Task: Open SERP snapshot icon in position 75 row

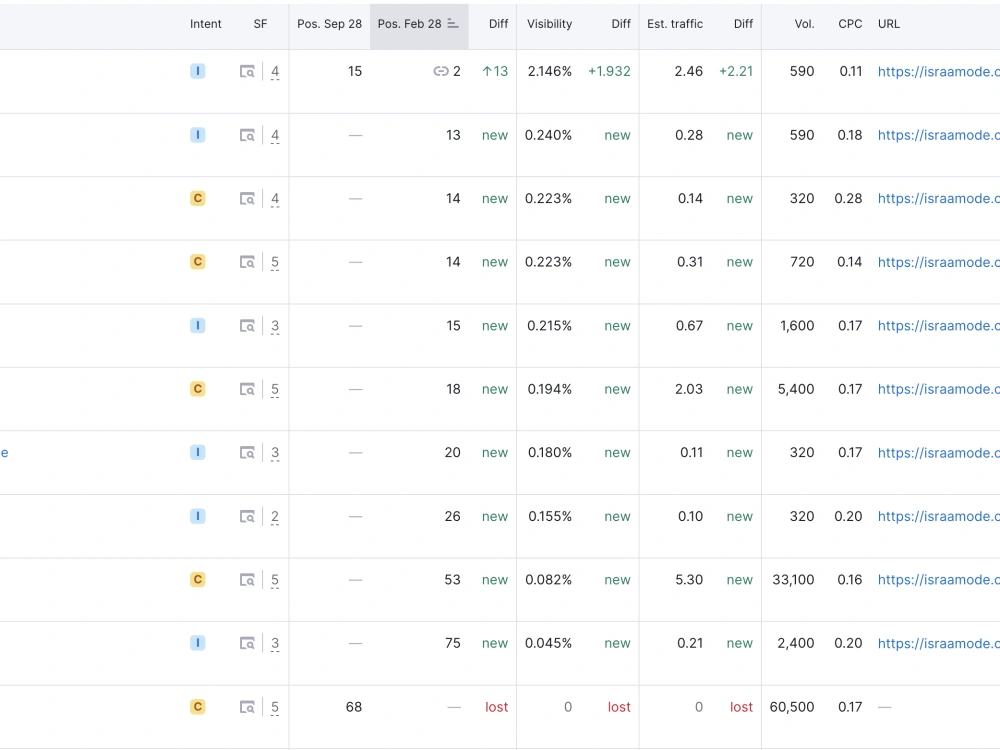Action: click(247, 643)
